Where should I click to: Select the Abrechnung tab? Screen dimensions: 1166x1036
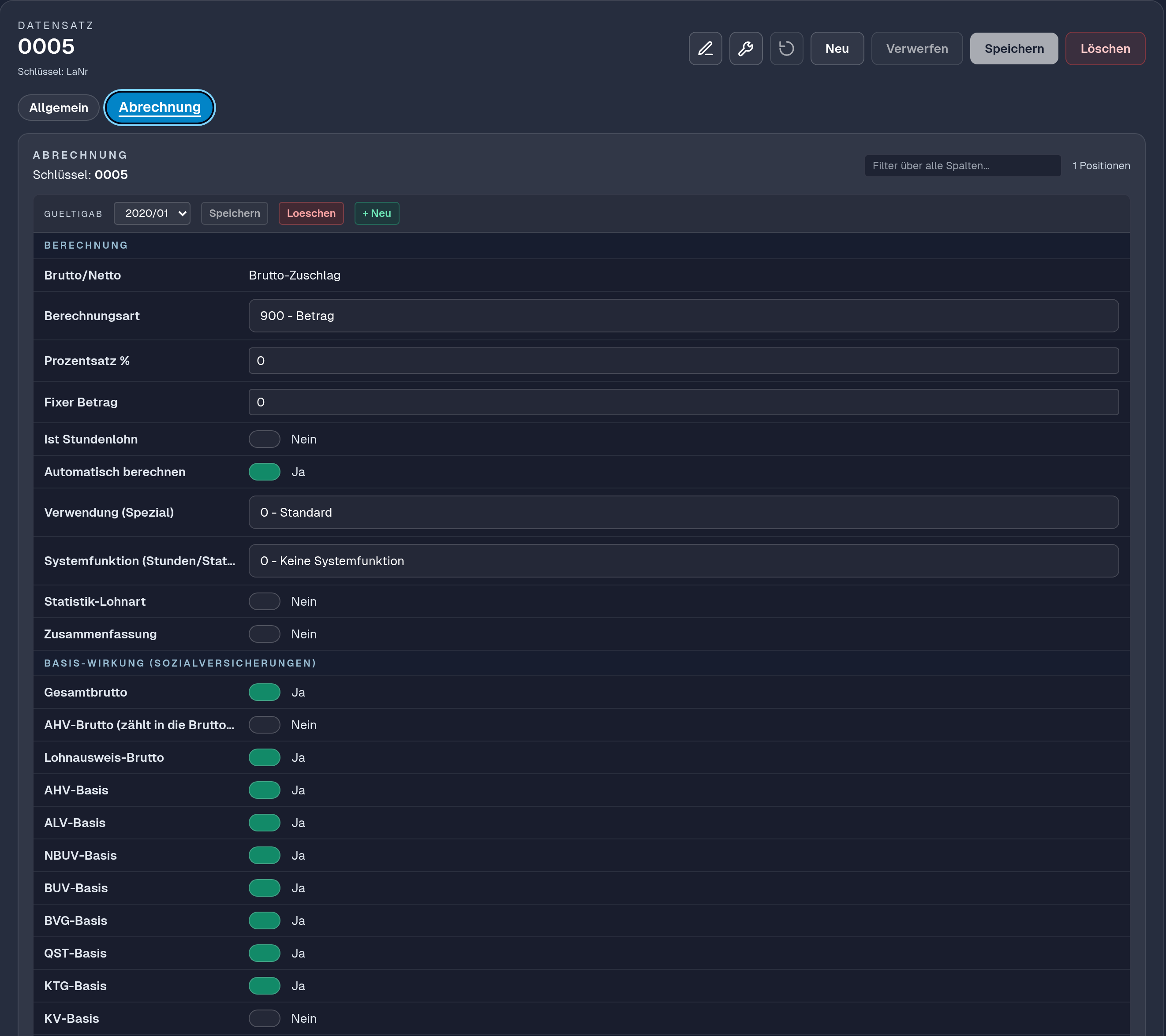click(x=160, y=107)
